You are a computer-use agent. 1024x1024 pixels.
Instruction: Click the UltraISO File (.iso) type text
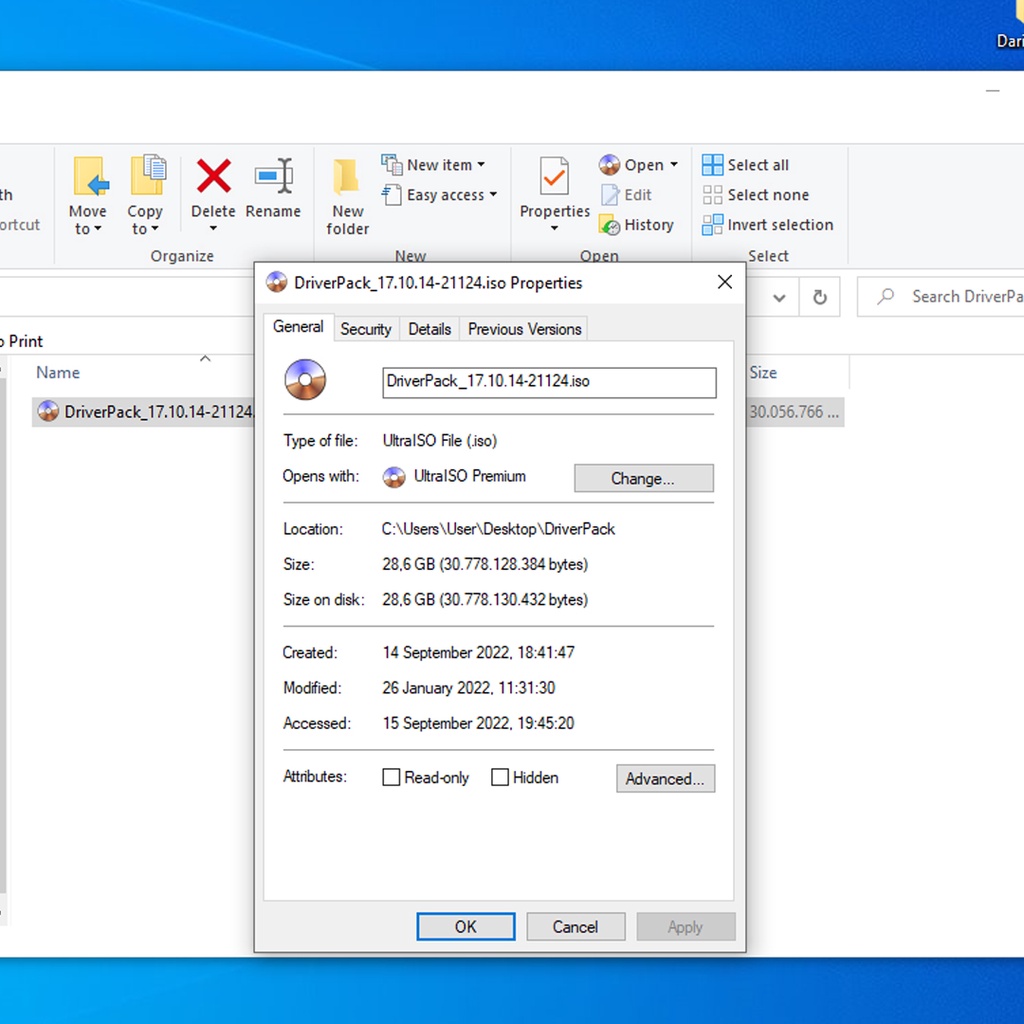pos(440,441)
